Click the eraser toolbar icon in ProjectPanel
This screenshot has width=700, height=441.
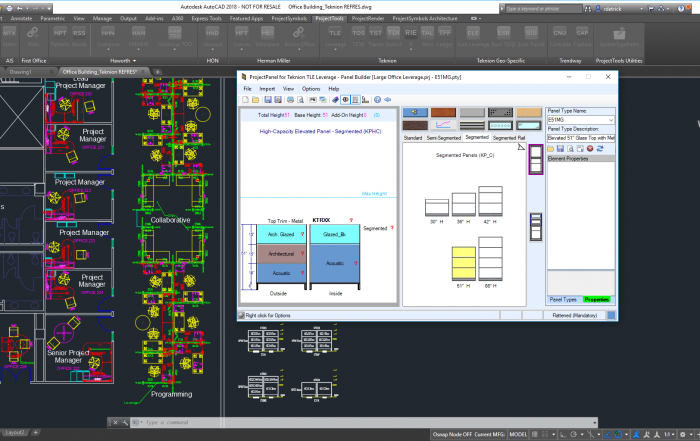click(x=335, y=100)
